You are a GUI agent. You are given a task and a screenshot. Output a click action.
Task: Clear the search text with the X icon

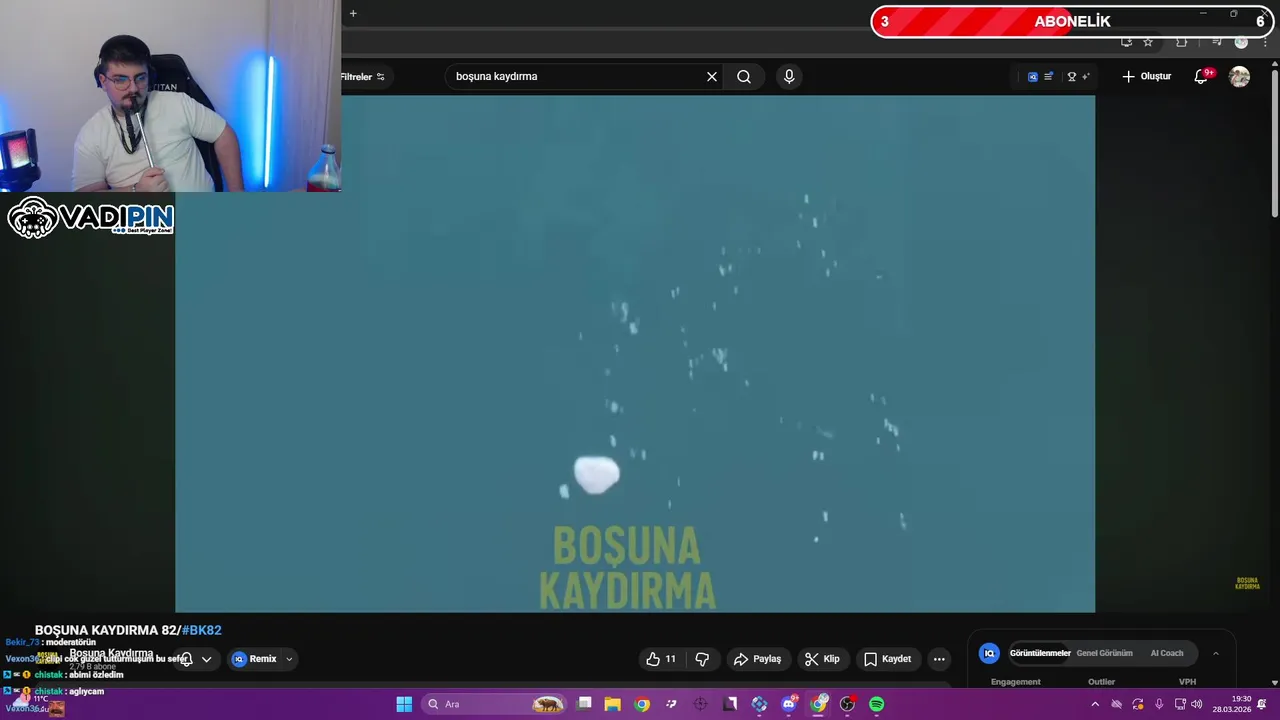point(712,77)
